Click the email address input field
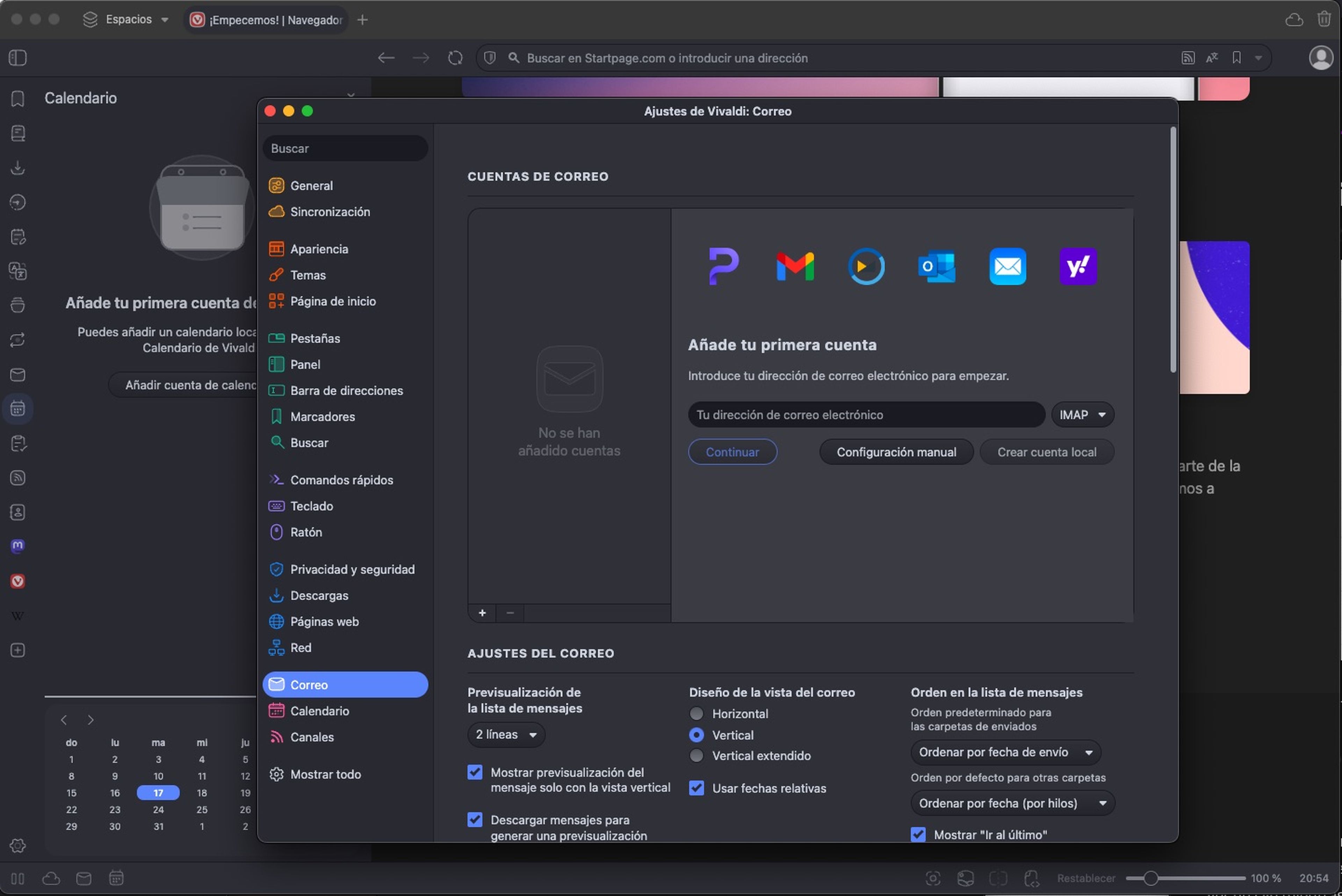1342x896 pixels. [866, 415]
